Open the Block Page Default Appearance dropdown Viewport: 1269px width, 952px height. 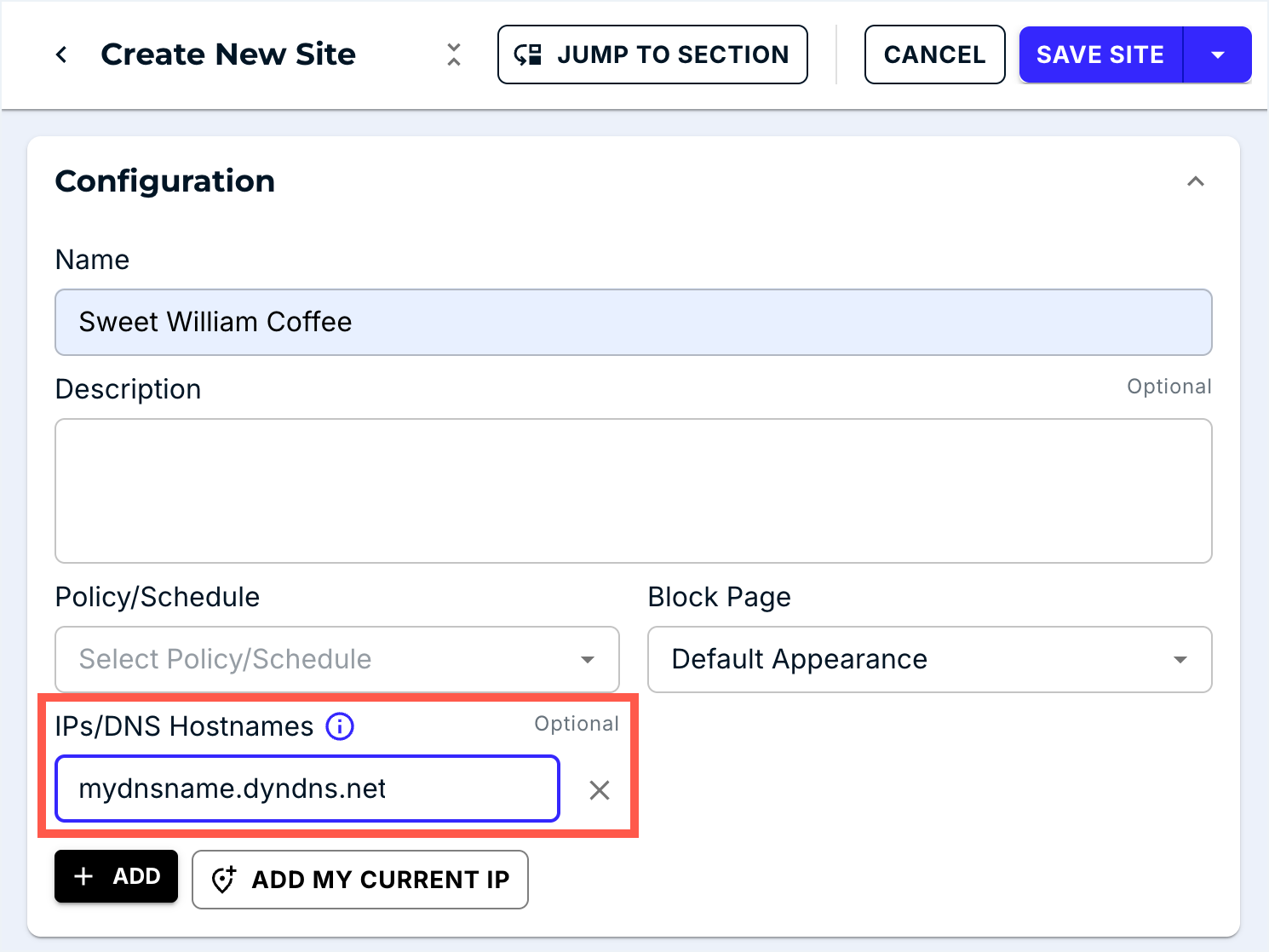click(929, 660)
